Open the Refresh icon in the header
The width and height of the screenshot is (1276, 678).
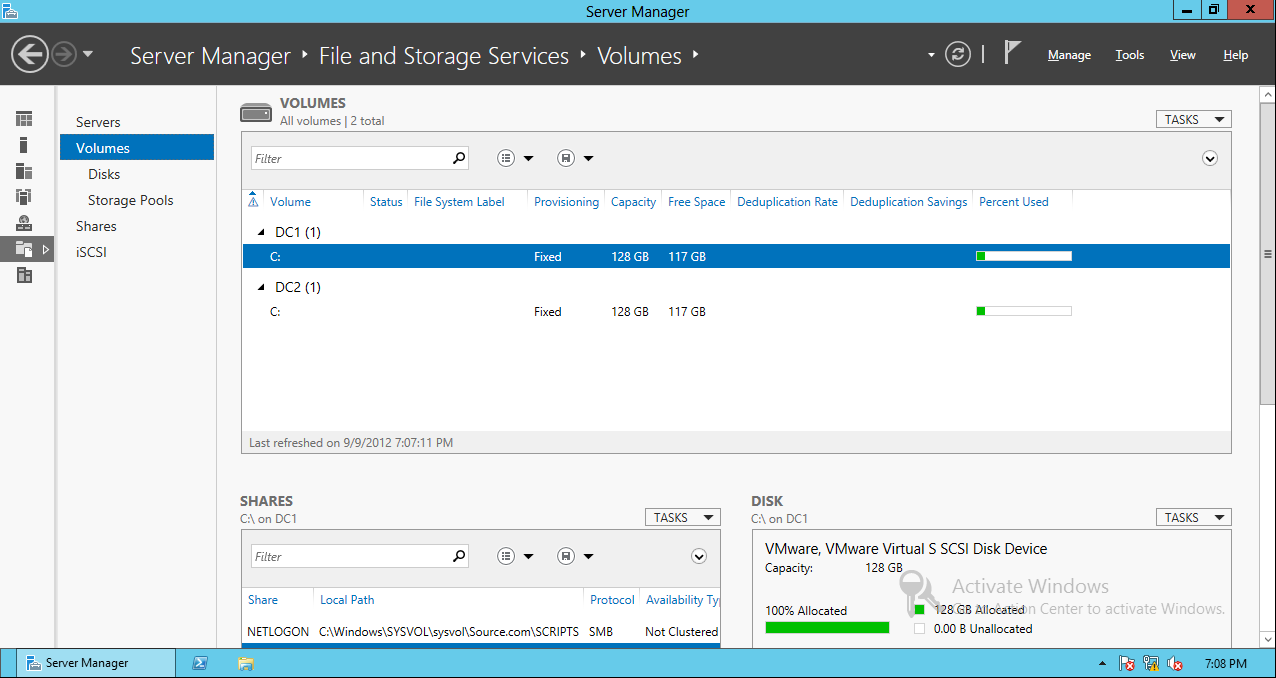point(958,55)
